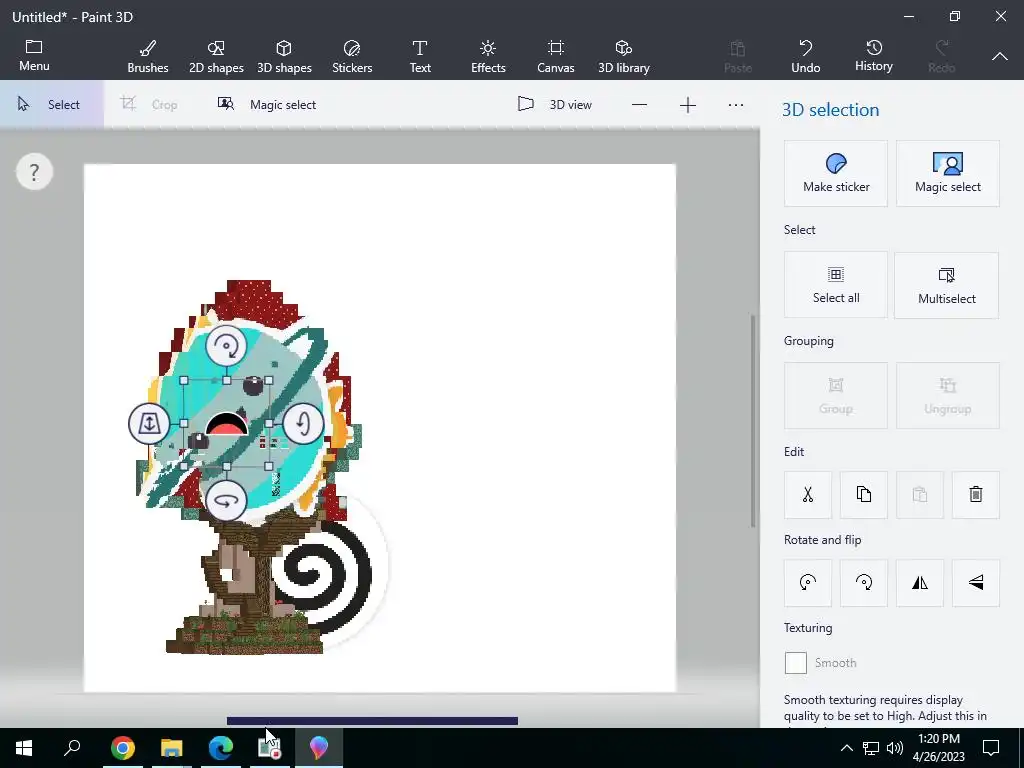Viewport: 1024px width, 768px height.
Task: Check the Smooth texturing checkbox
Action: pos(795,663)
